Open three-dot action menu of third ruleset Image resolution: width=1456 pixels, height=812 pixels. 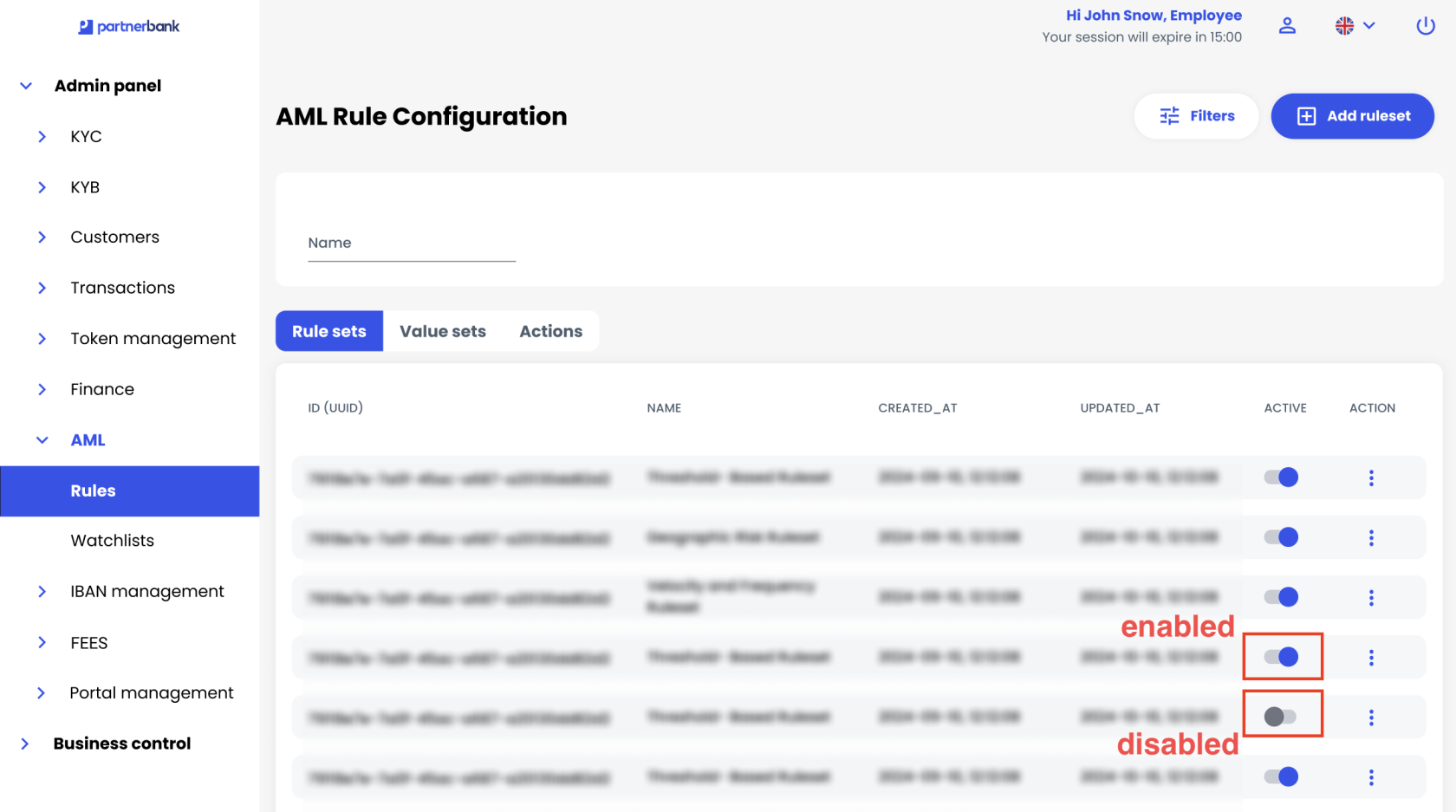1371,598
